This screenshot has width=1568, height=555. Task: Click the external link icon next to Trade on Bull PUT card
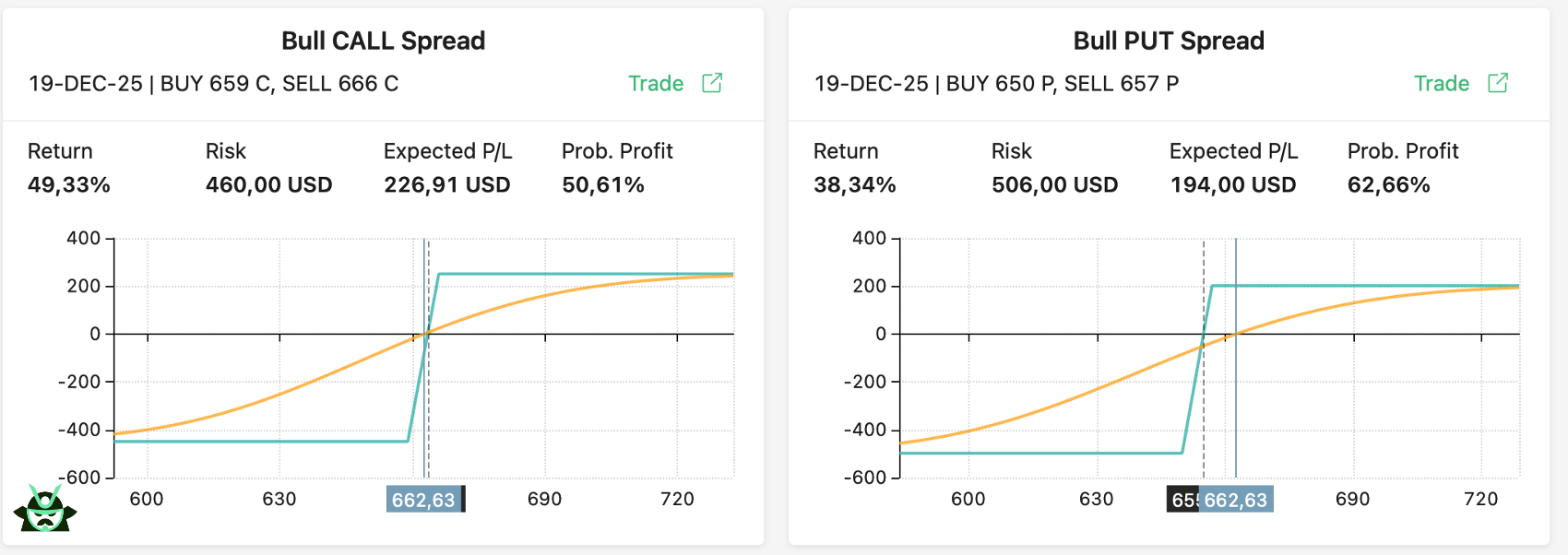coord(1498,83)
